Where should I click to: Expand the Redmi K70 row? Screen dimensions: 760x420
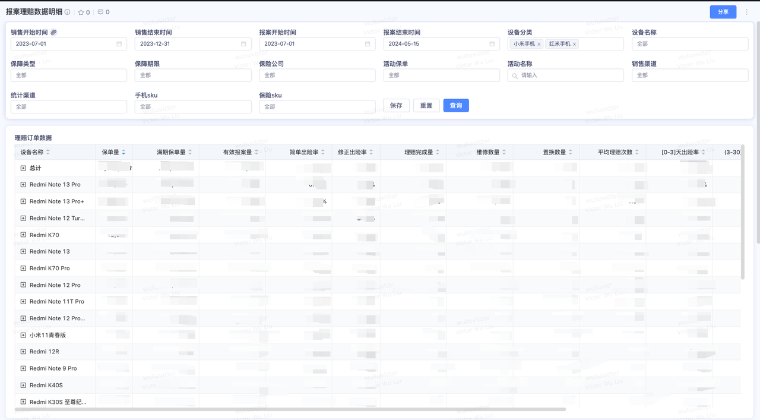(23, 235)
